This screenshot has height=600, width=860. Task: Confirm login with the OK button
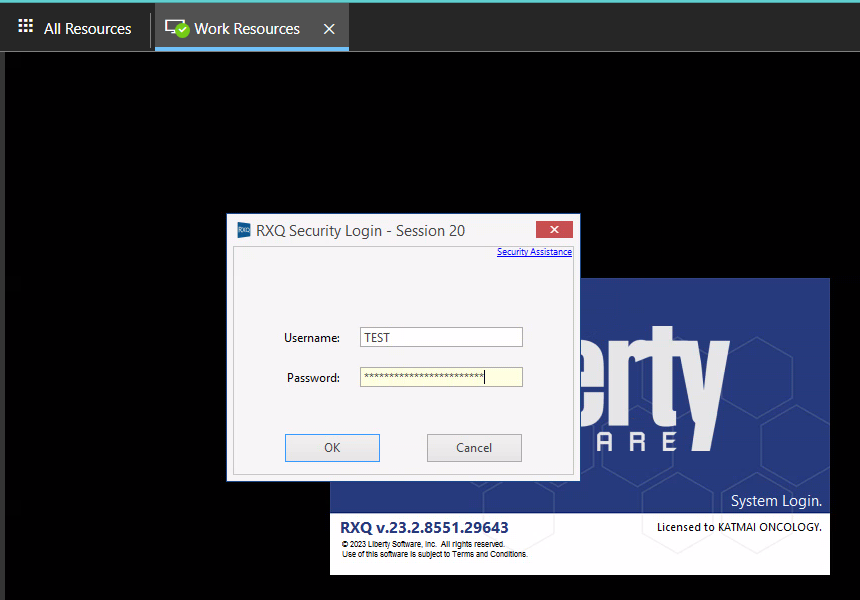pos(332,448)
